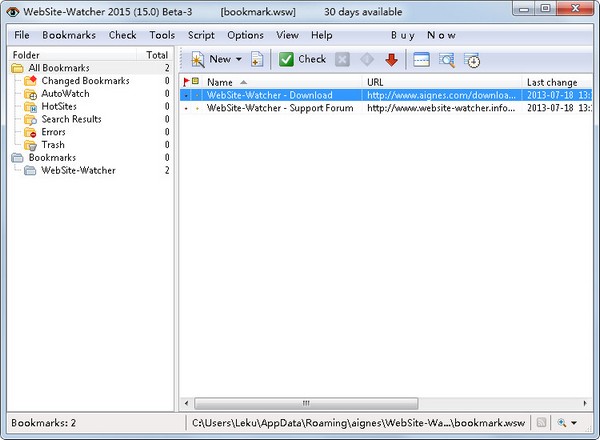
Task: Click the Trash folder icon
Action: click(30, 145)
